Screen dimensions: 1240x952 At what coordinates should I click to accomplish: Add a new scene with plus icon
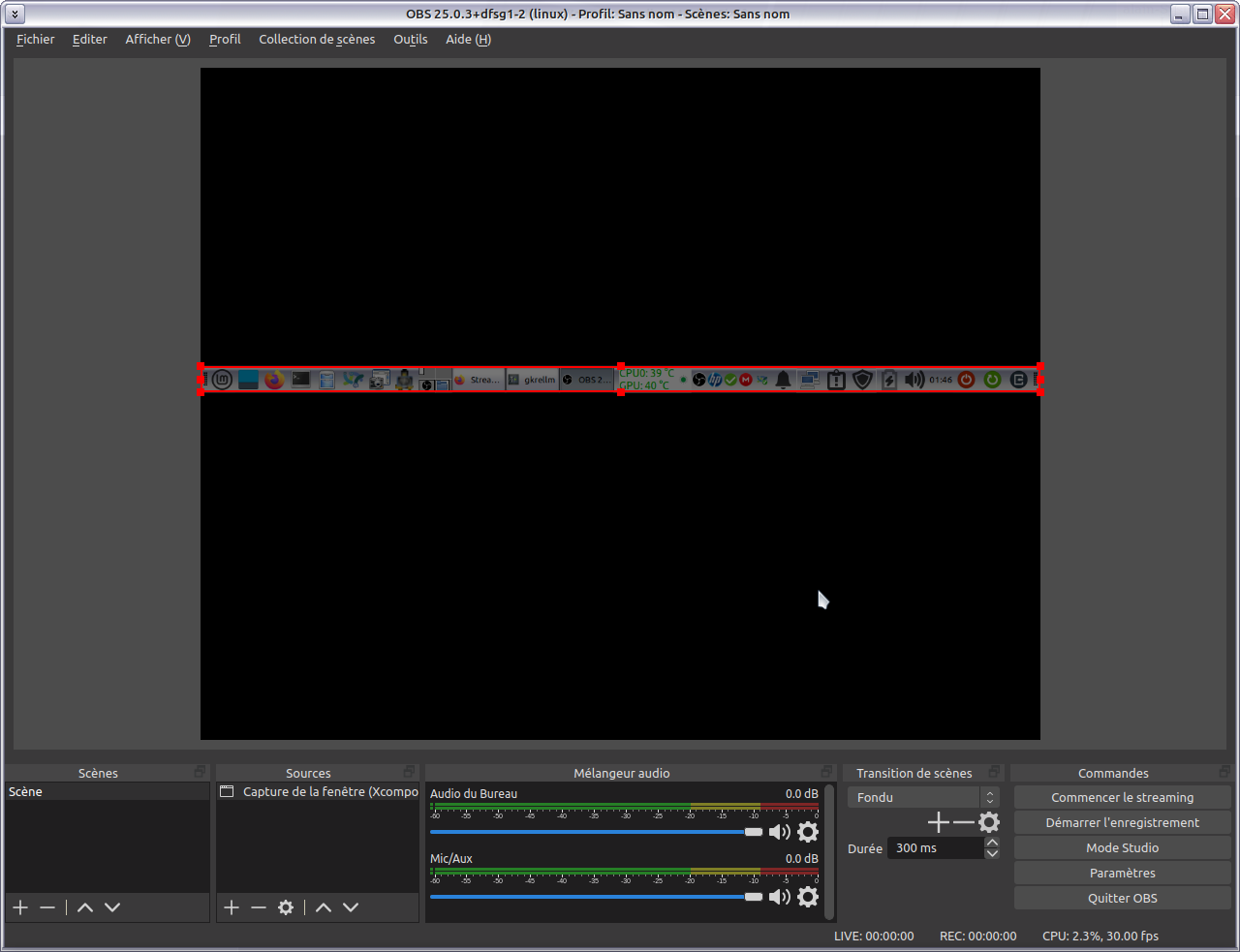(20, 907)
